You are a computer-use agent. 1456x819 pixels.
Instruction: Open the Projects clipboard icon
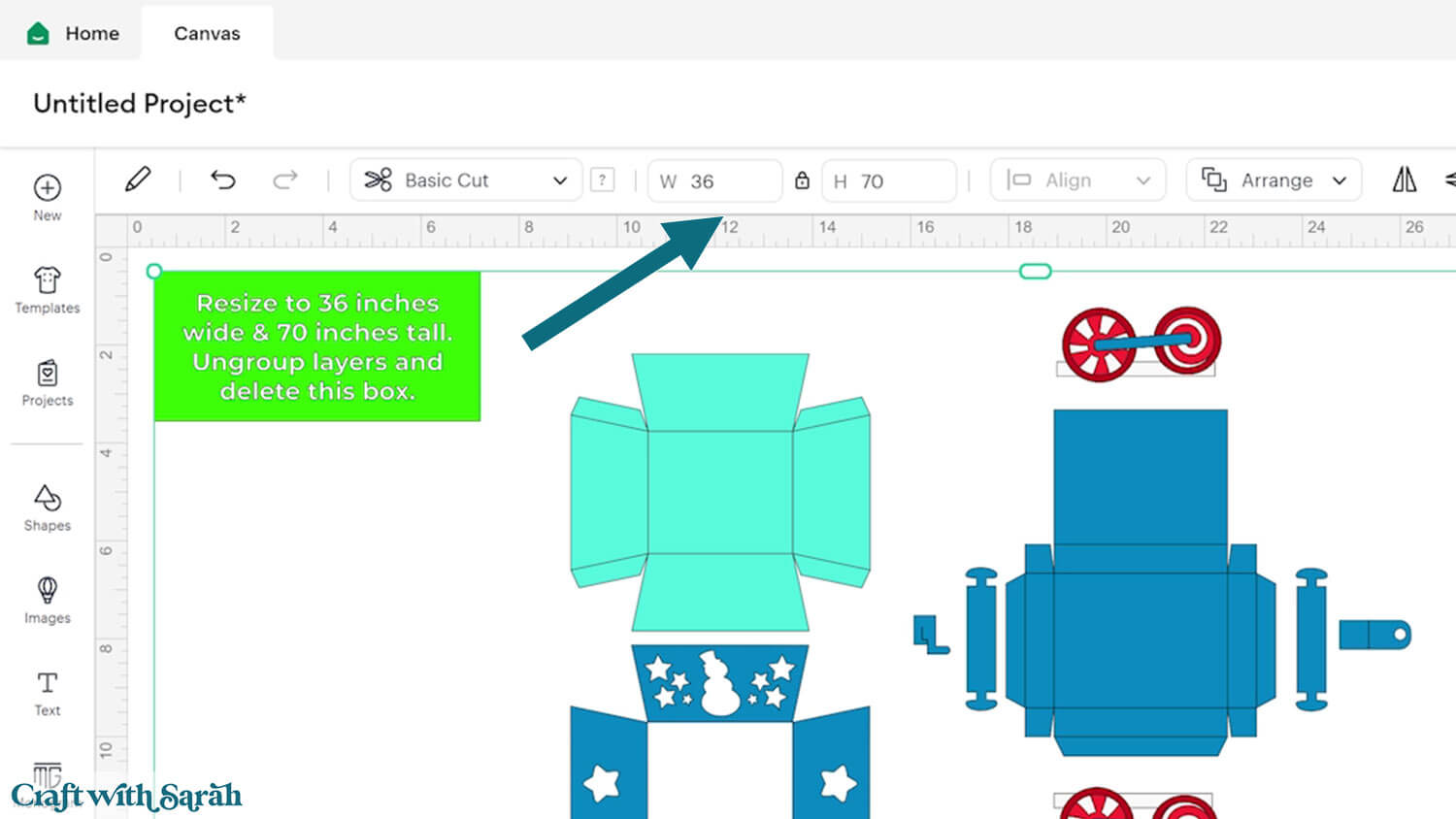pyautogui.click(x=48, y=374)
